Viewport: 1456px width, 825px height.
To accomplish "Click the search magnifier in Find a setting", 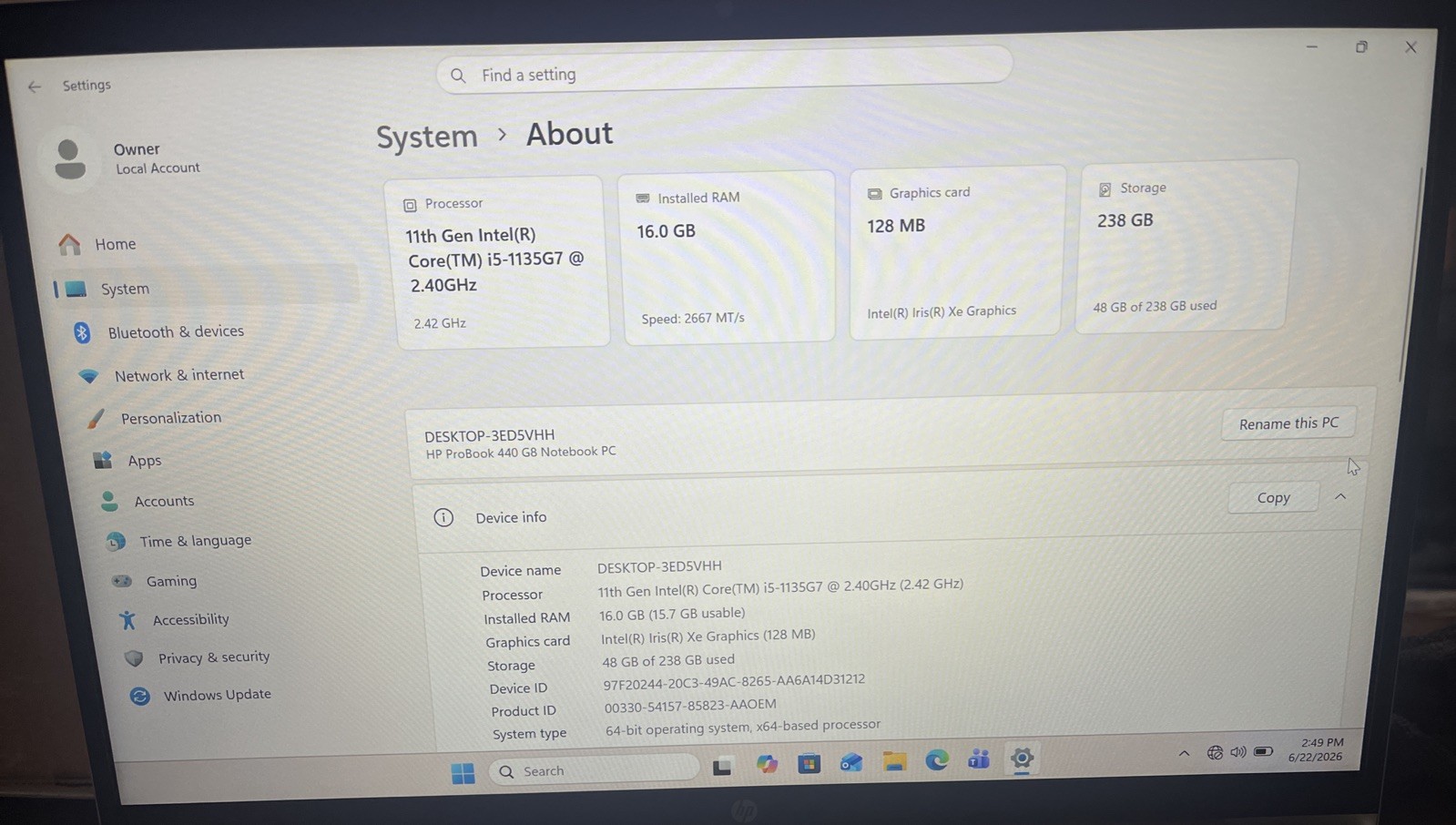I will [458, 76].
